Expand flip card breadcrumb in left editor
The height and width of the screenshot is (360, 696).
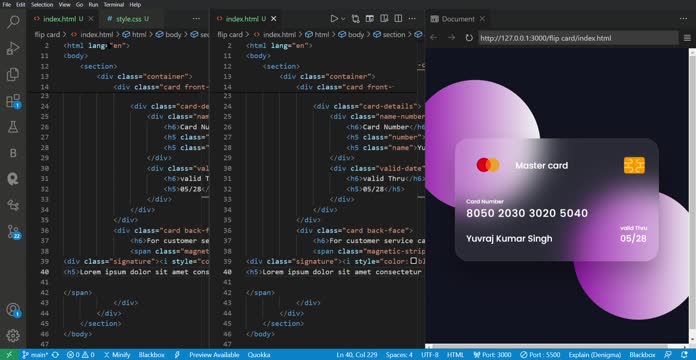(47, 34)
